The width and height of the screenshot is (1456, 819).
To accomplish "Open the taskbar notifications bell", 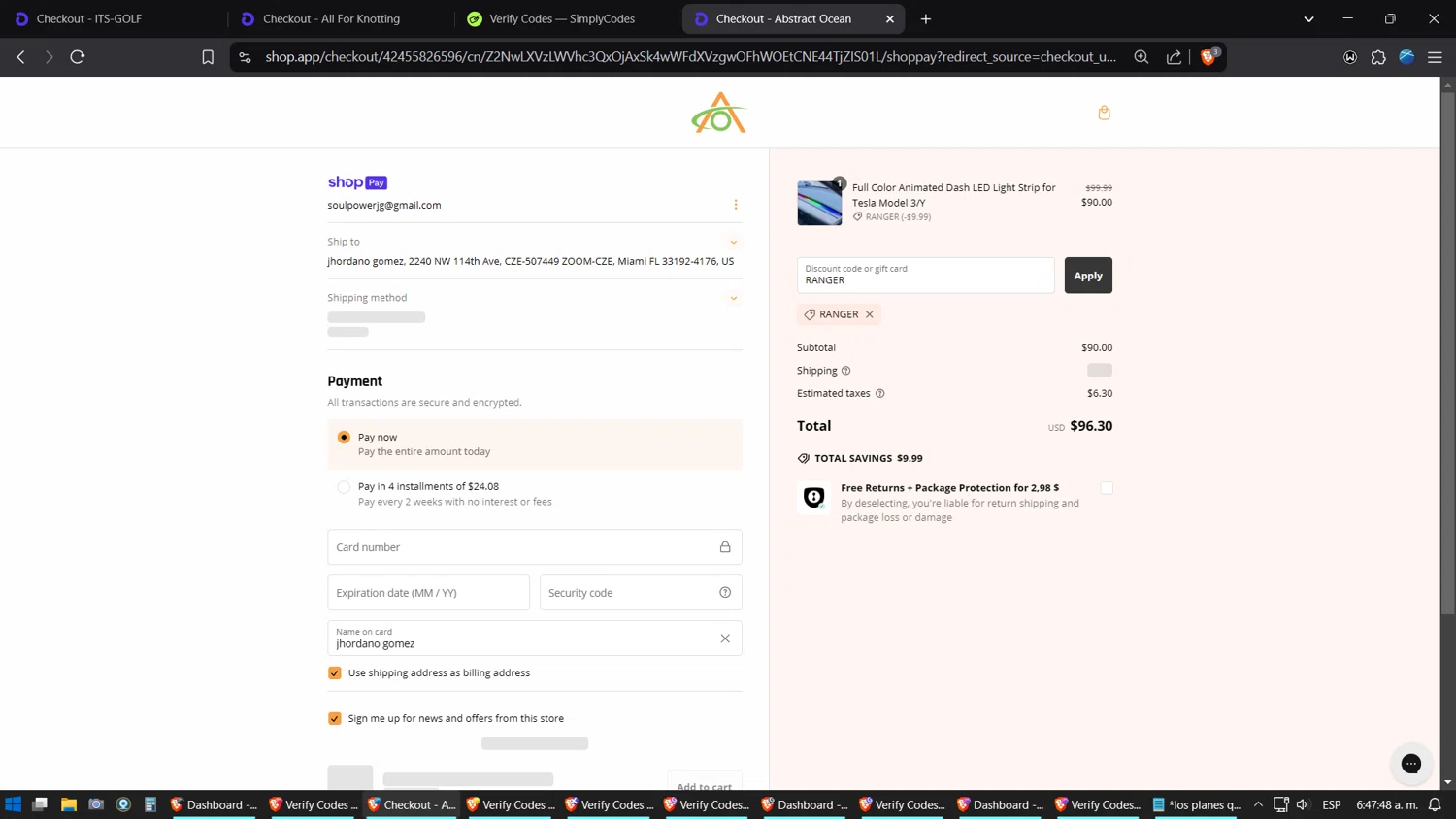I will pyautogui.click(x=1435, y=804).
